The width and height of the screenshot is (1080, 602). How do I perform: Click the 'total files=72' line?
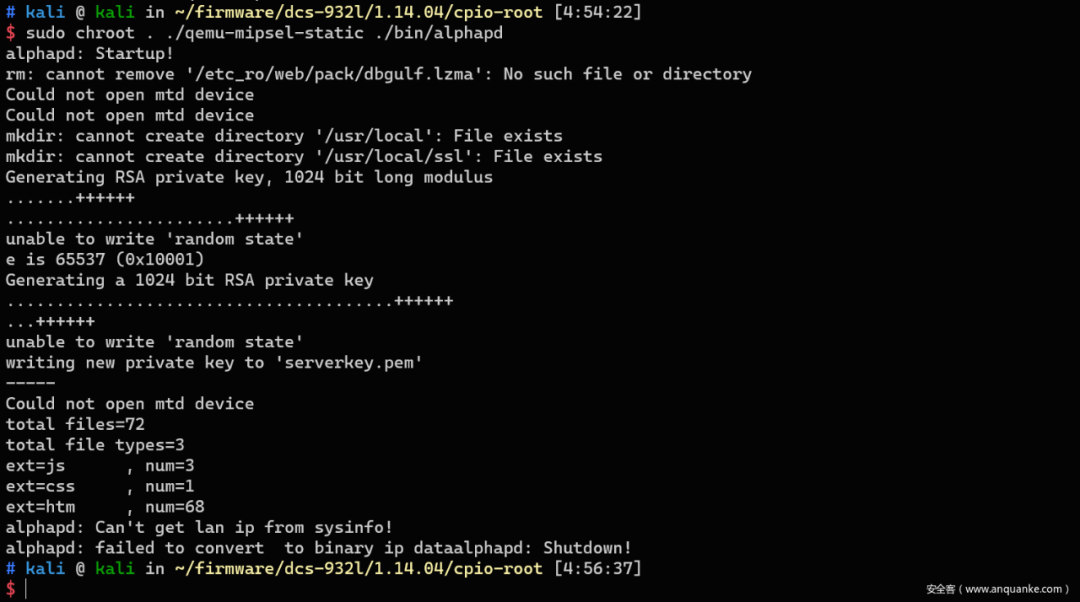point(75,424)
